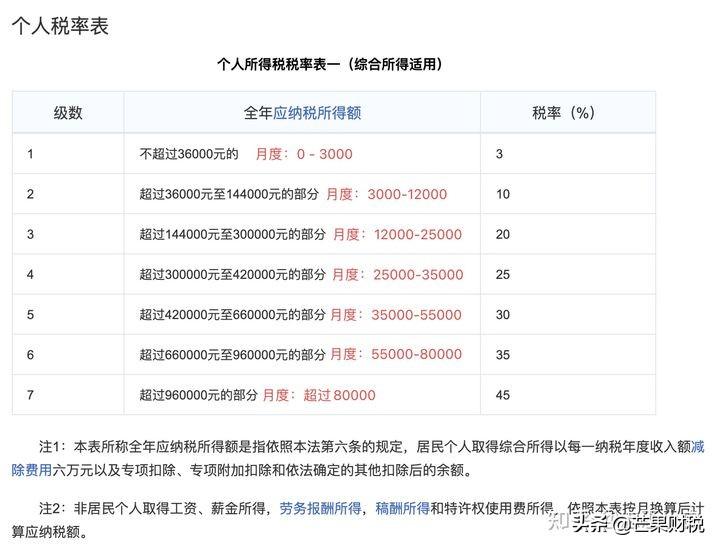Click the 级数 column header
720x549 pixels.
pos(68,113)
